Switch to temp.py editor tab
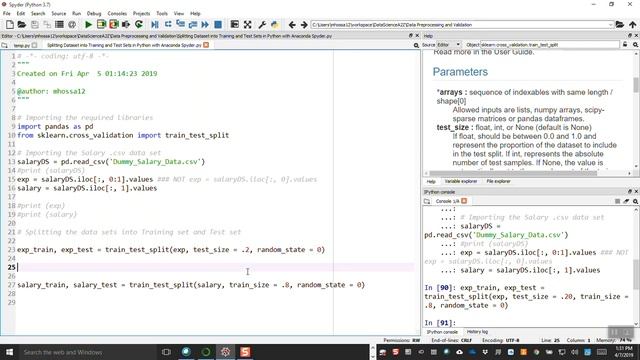 tap(22, 45)
